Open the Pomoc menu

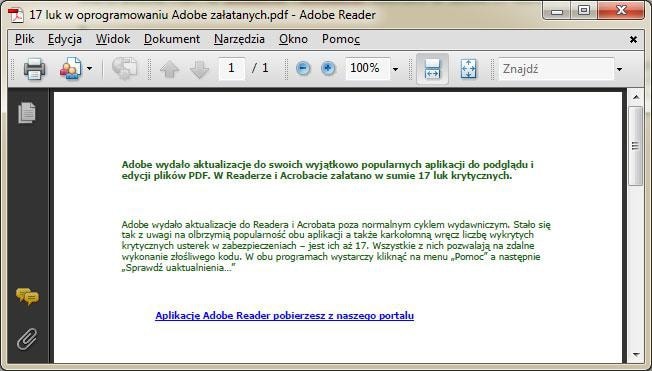coord(341,39)
